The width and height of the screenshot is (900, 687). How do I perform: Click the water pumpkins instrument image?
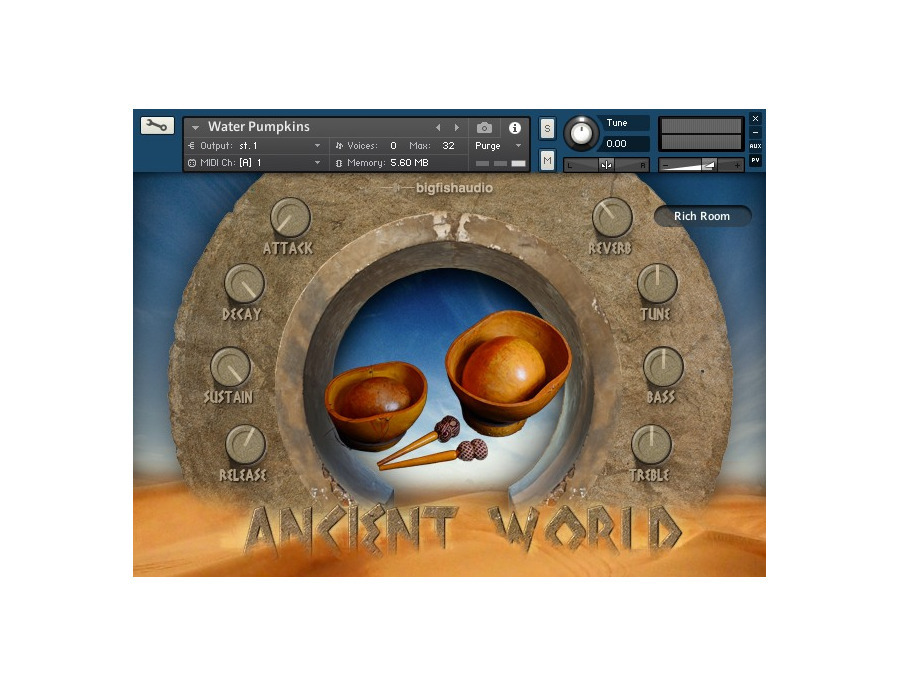449,390
